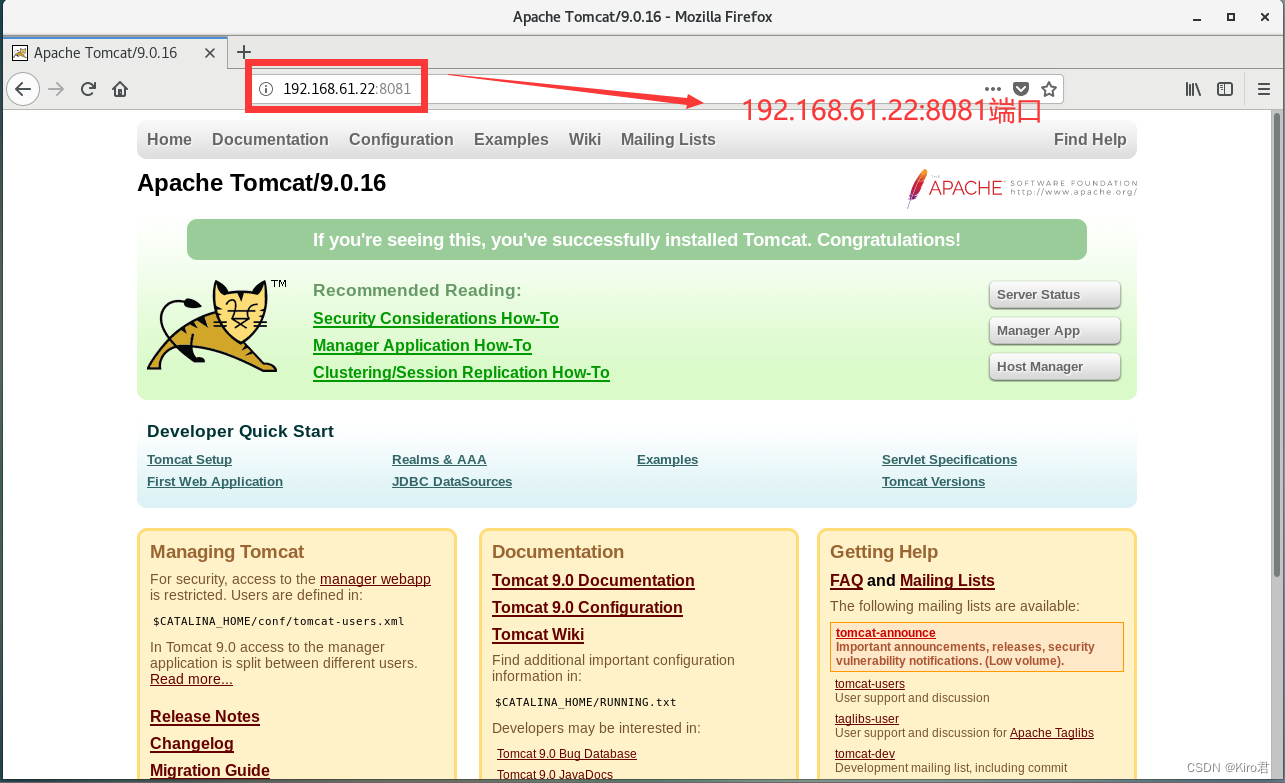Screen dimensions: 1285x783
Task: Open Configuration in navigation bar
Action: coord(401,140)
